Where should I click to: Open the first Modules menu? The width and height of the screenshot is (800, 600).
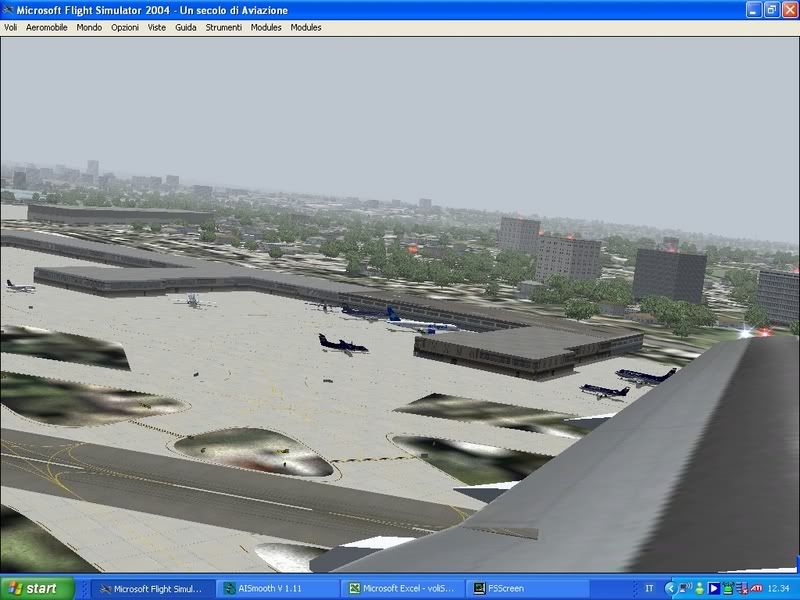point(266,28)
